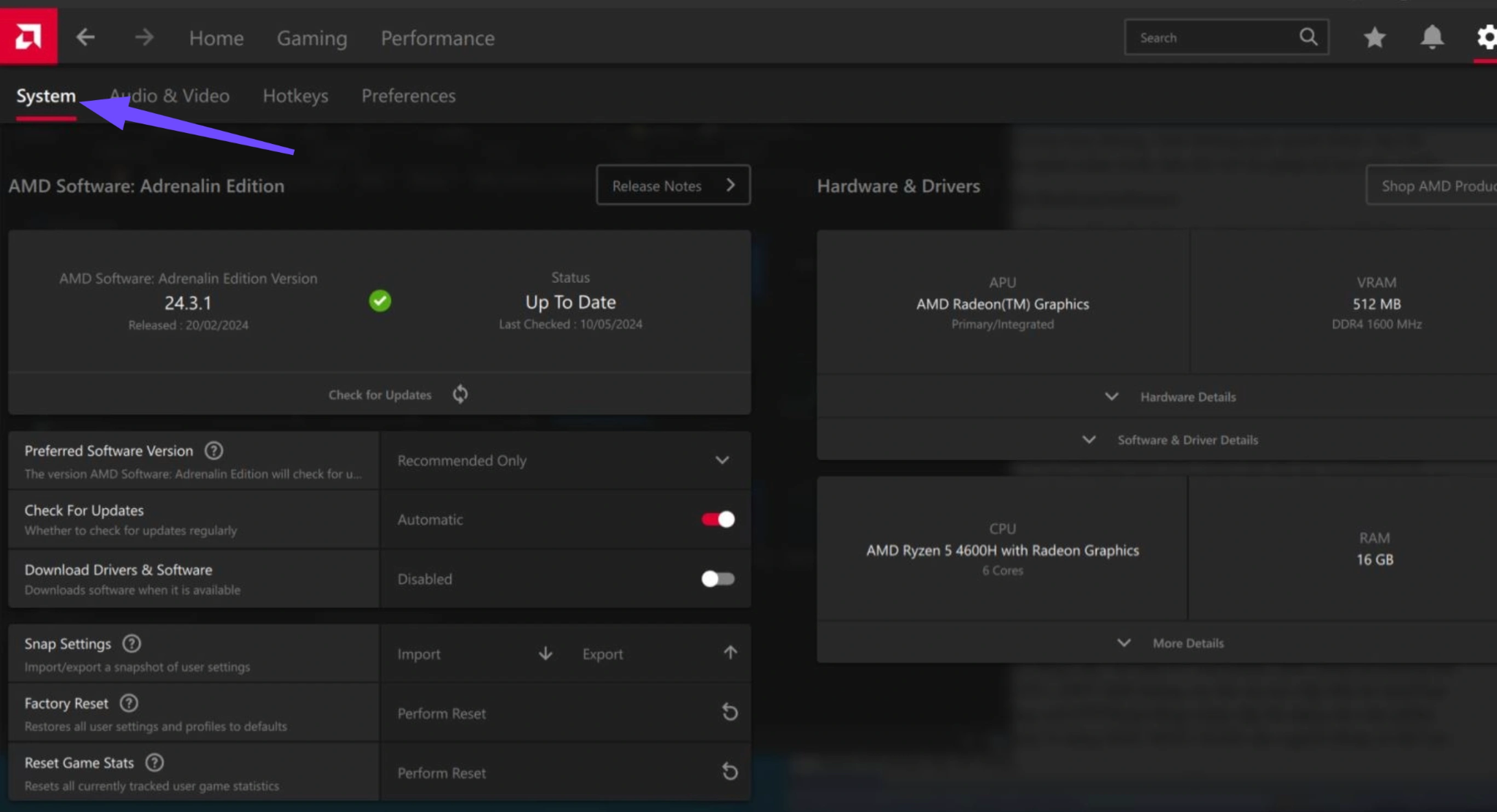Click Check for Updates
This screenshot has width=1497, height=812.
[380, 395]
